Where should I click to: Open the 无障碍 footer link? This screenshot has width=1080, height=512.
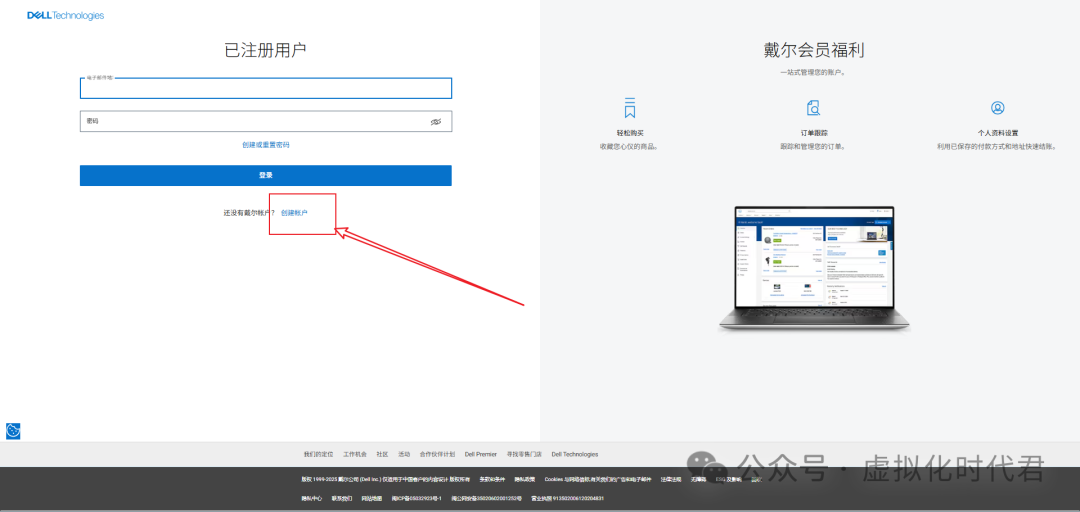click(x=698, y=480)
